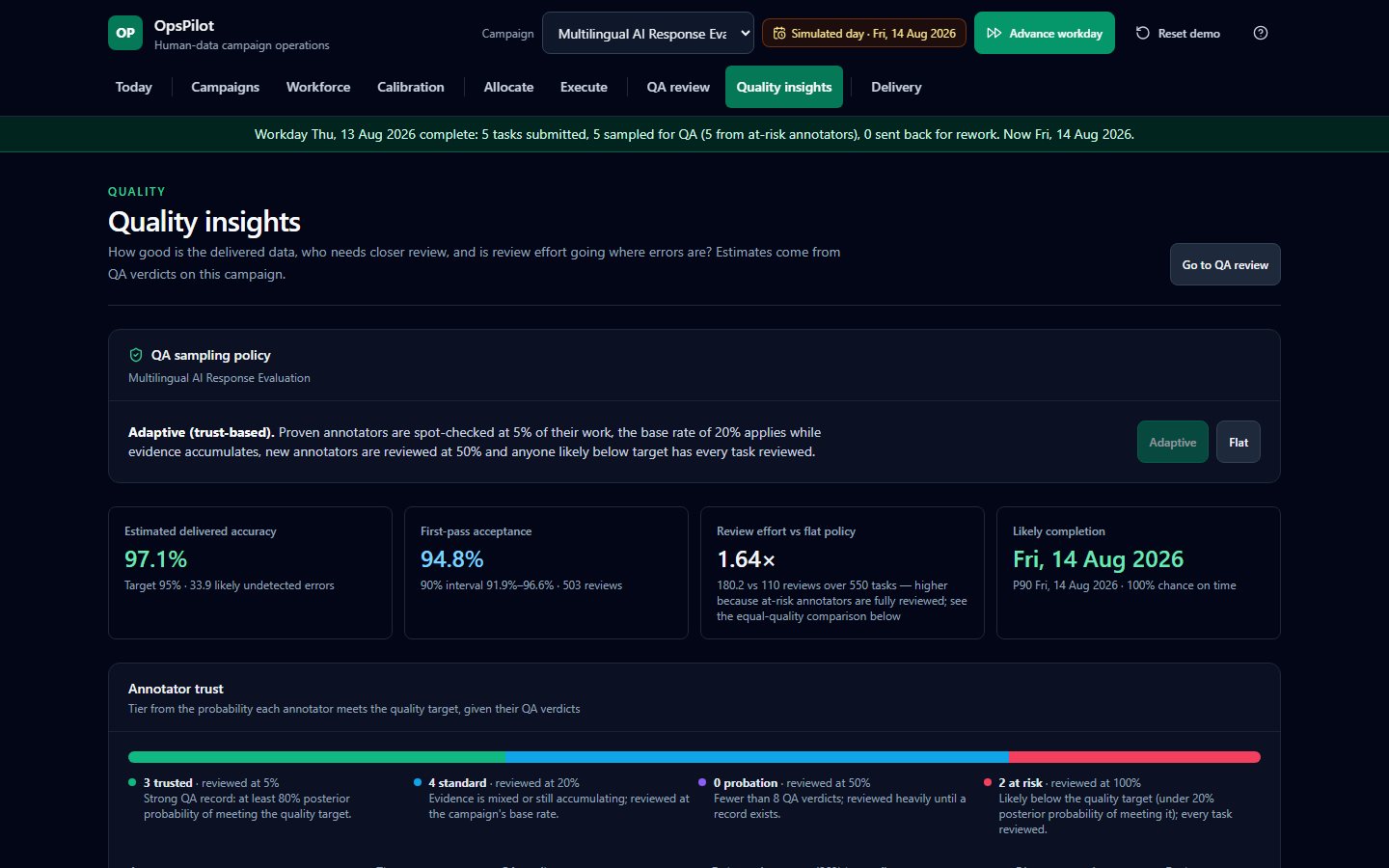Click the fast-forward icon in Advance workday
The width and height of the screenshot is (1389, 868).
(994, 33)
